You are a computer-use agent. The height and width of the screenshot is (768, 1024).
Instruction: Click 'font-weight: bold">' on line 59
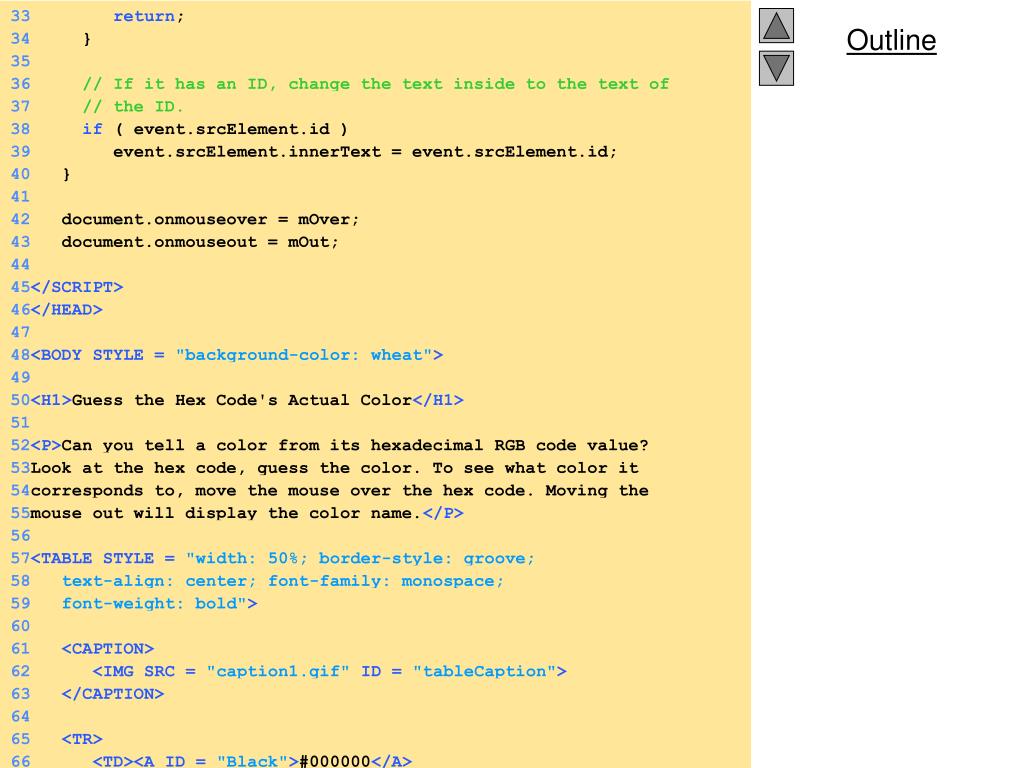point(159,604)
